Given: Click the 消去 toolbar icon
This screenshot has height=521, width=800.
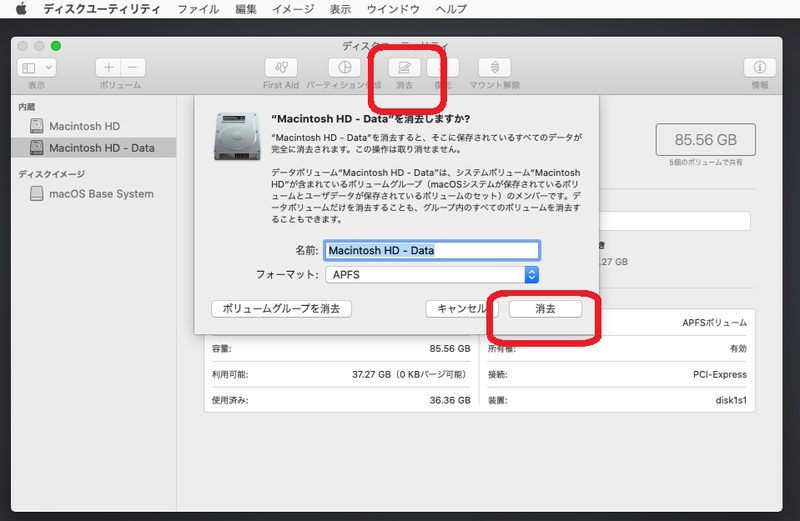Looking at the screenshot, I should (404, 67).
